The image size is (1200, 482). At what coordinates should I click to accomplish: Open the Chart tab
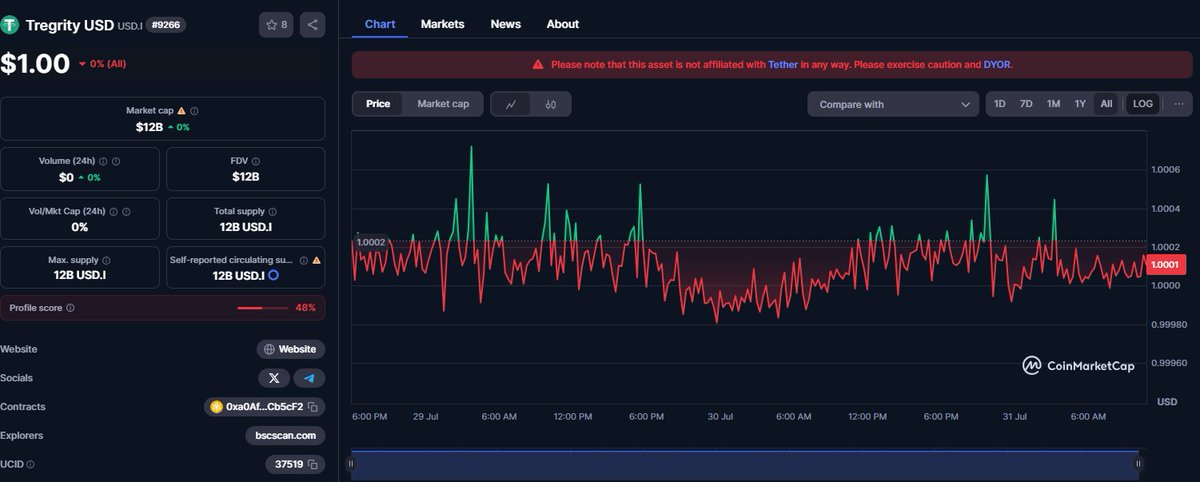coord(380,24)
